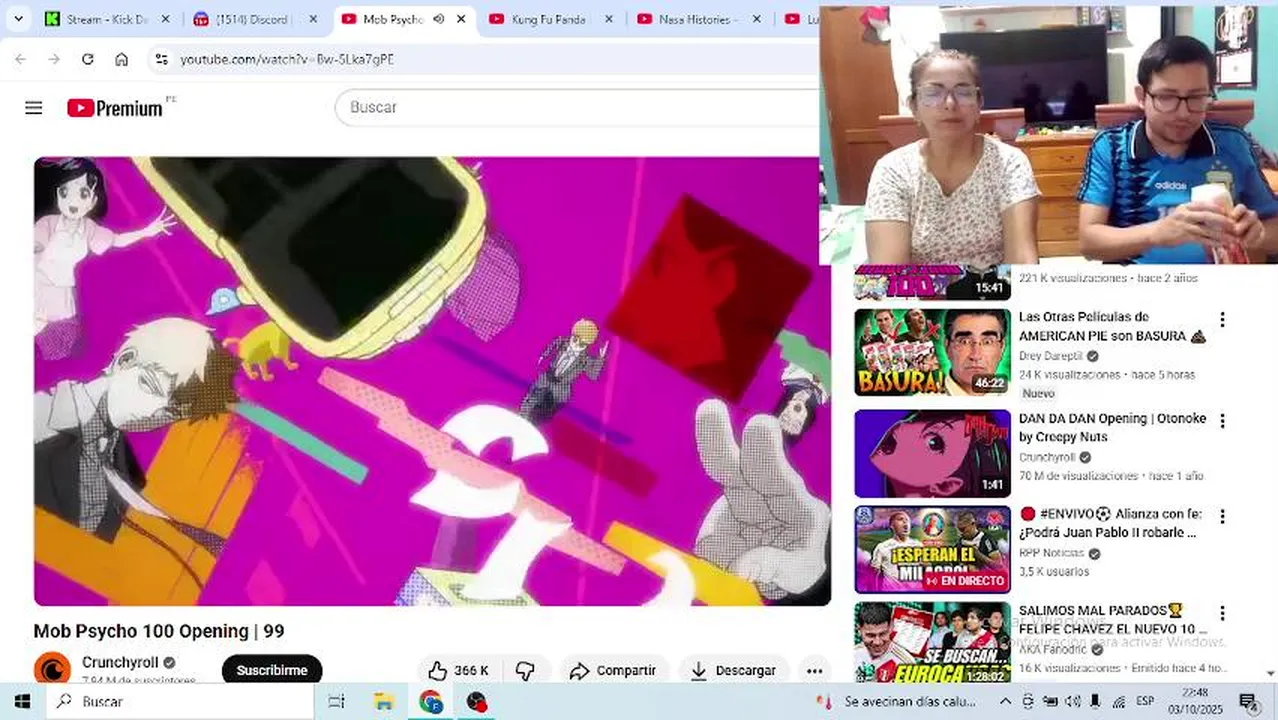Open the Windows notification center
The image size is (1278, 720).
click(x=1248, y=702)
